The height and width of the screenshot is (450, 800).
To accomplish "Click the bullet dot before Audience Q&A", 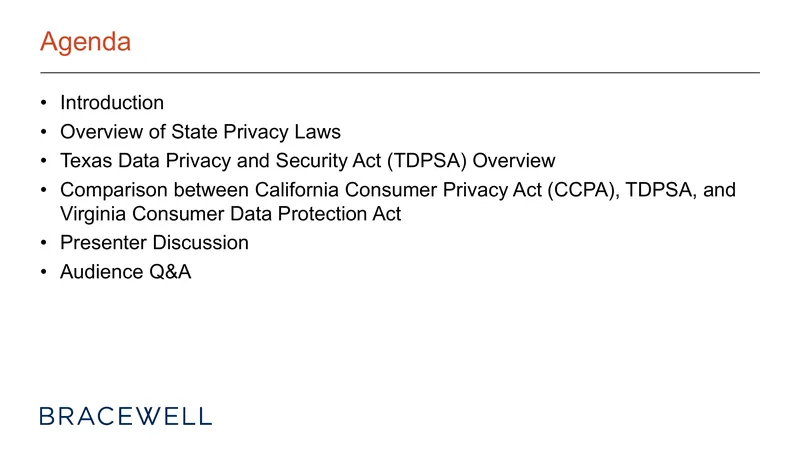I will click(x=44, y=271).
